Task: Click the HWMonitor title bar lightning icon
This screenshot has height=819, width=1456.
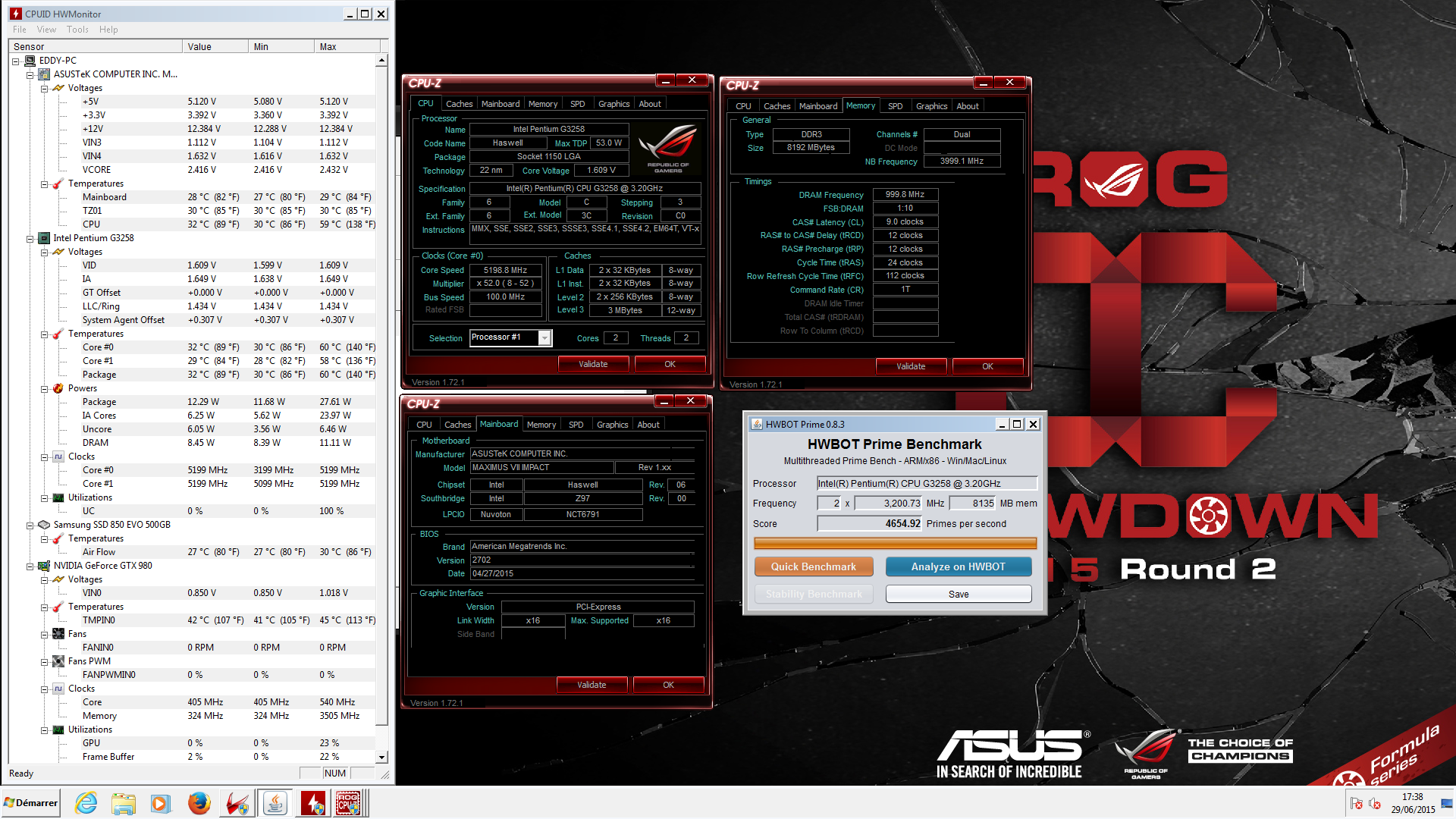Action: click(16, 14)
